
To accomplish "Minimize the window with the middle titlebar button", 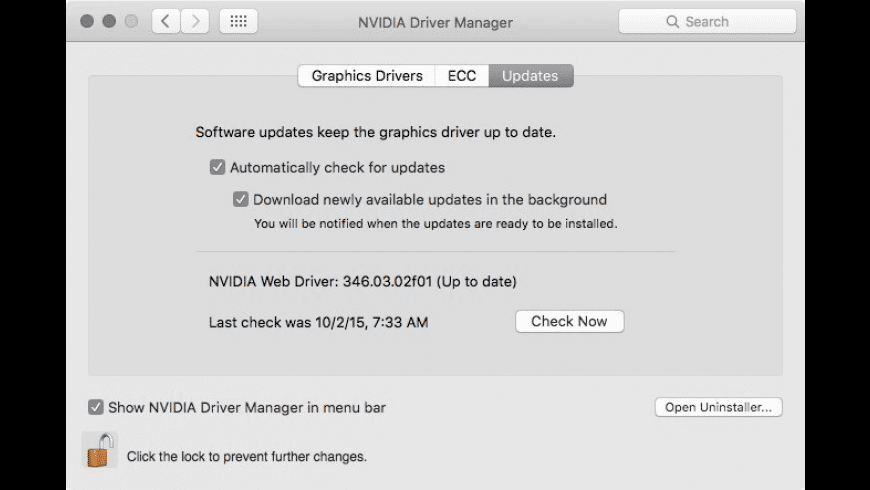I will [x=107, y=21].
